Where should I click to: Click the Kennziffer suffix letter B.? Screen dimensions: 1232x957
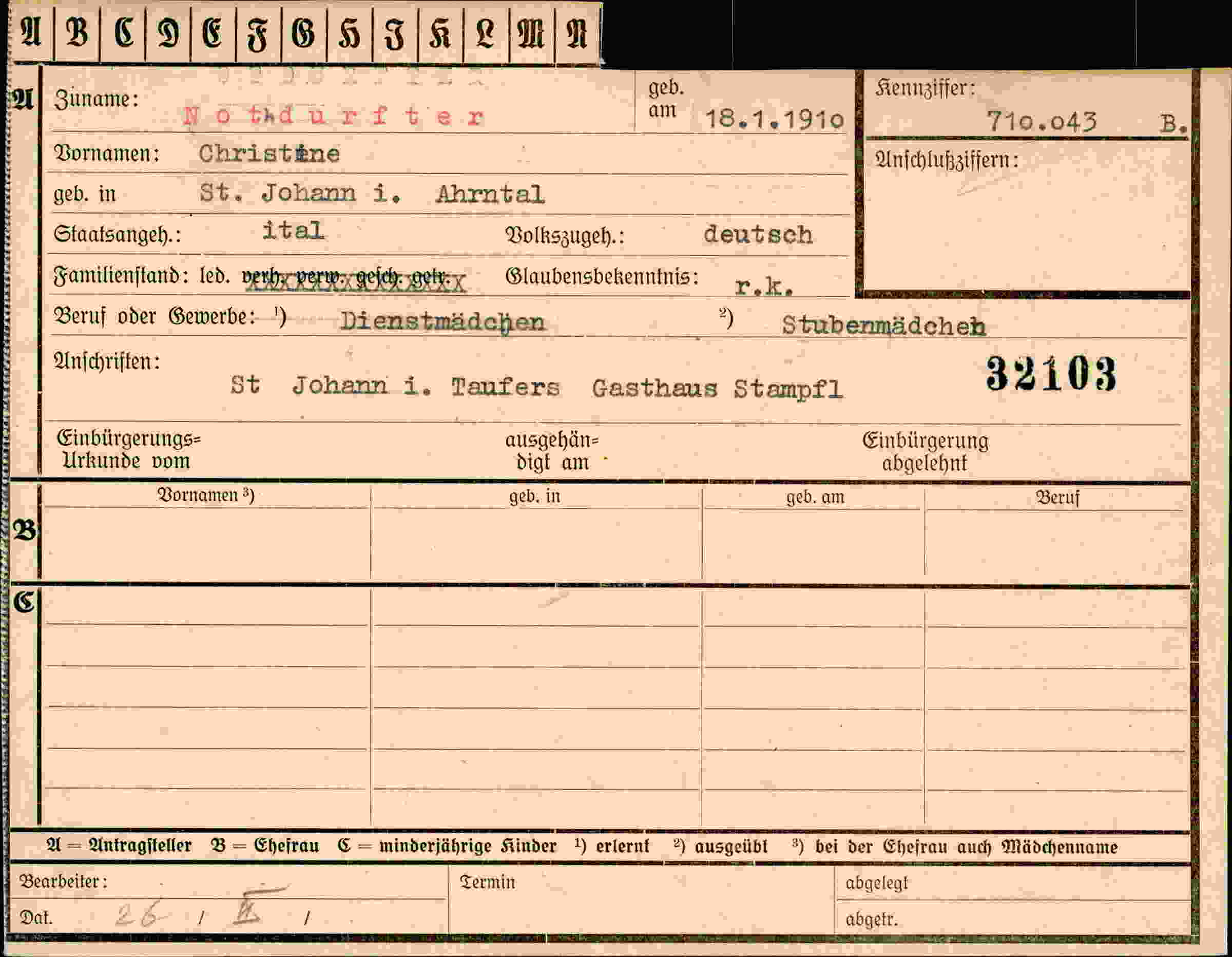[x=1173, y=123]
